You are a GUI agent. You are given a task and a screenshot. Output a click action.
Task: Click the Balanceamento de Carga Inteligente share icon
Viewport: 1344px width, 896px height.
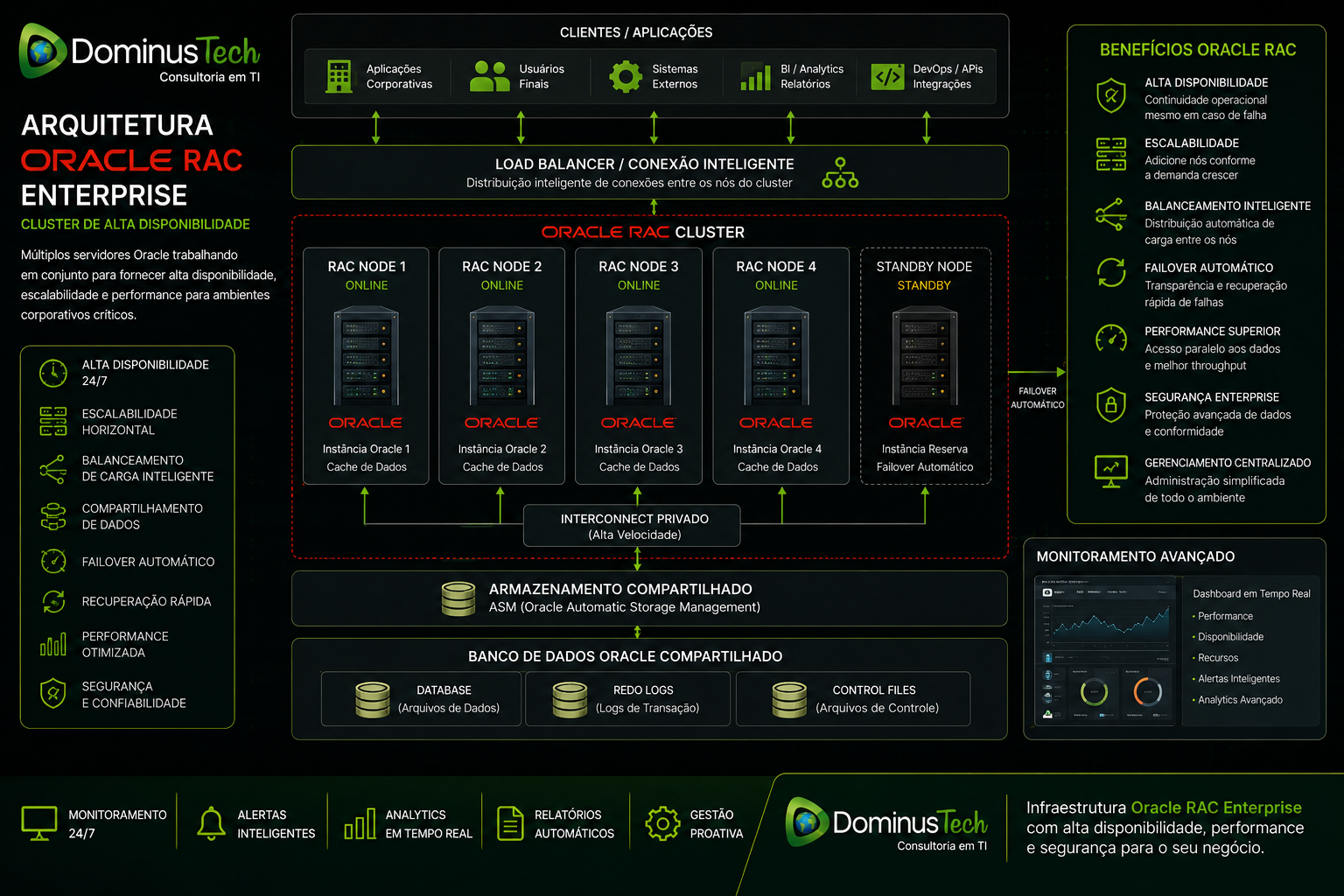[53, 469]
